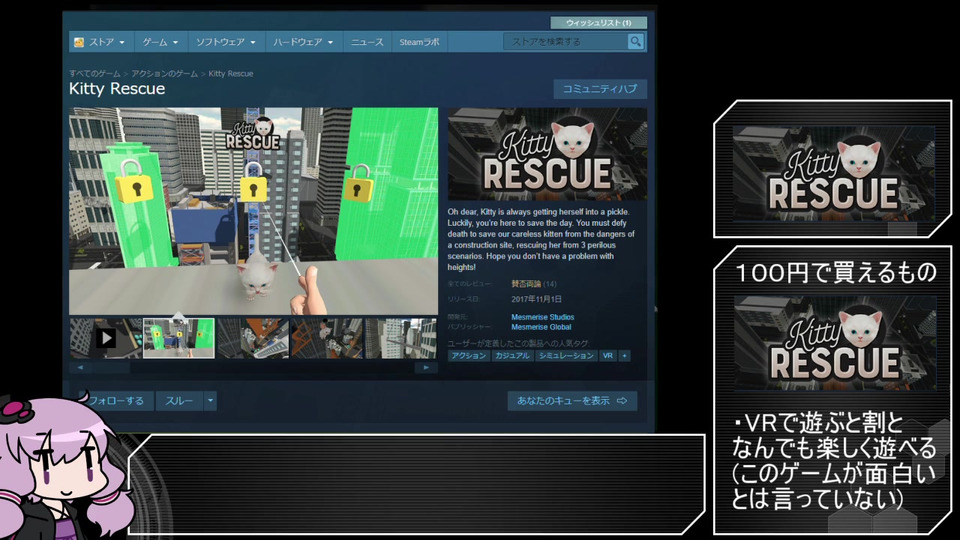Select the green locked buildings screenshot thumbnail
Image resolution: width=960 pixels, height=540 pixels.
coord(179,338)
